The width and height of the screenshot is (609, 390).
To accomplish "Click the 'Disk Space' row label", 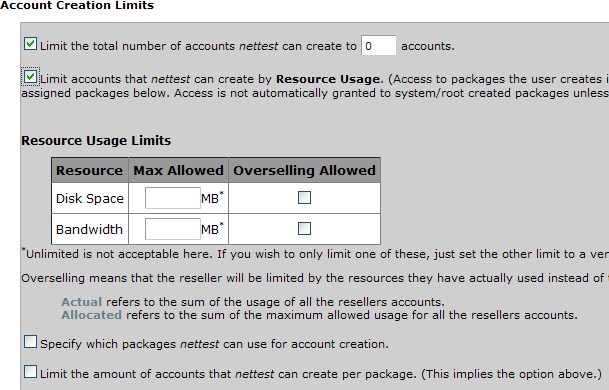I will pos(90,198).
